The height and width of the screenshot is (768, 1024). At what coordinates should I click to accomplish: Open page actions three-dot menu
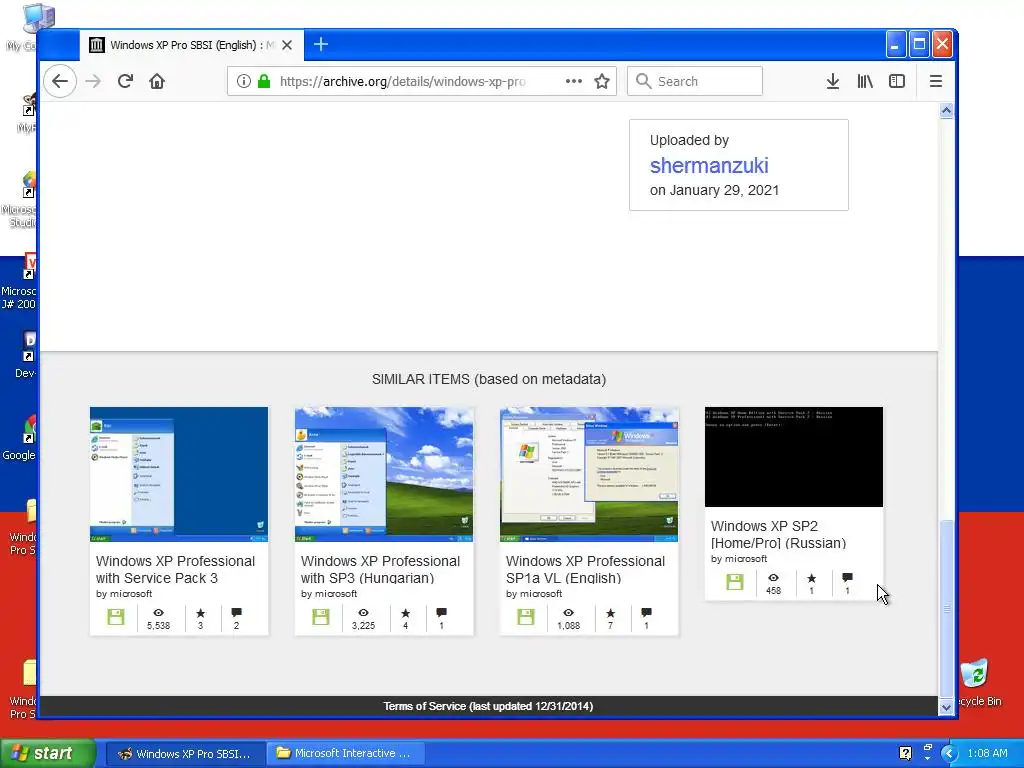573,81
